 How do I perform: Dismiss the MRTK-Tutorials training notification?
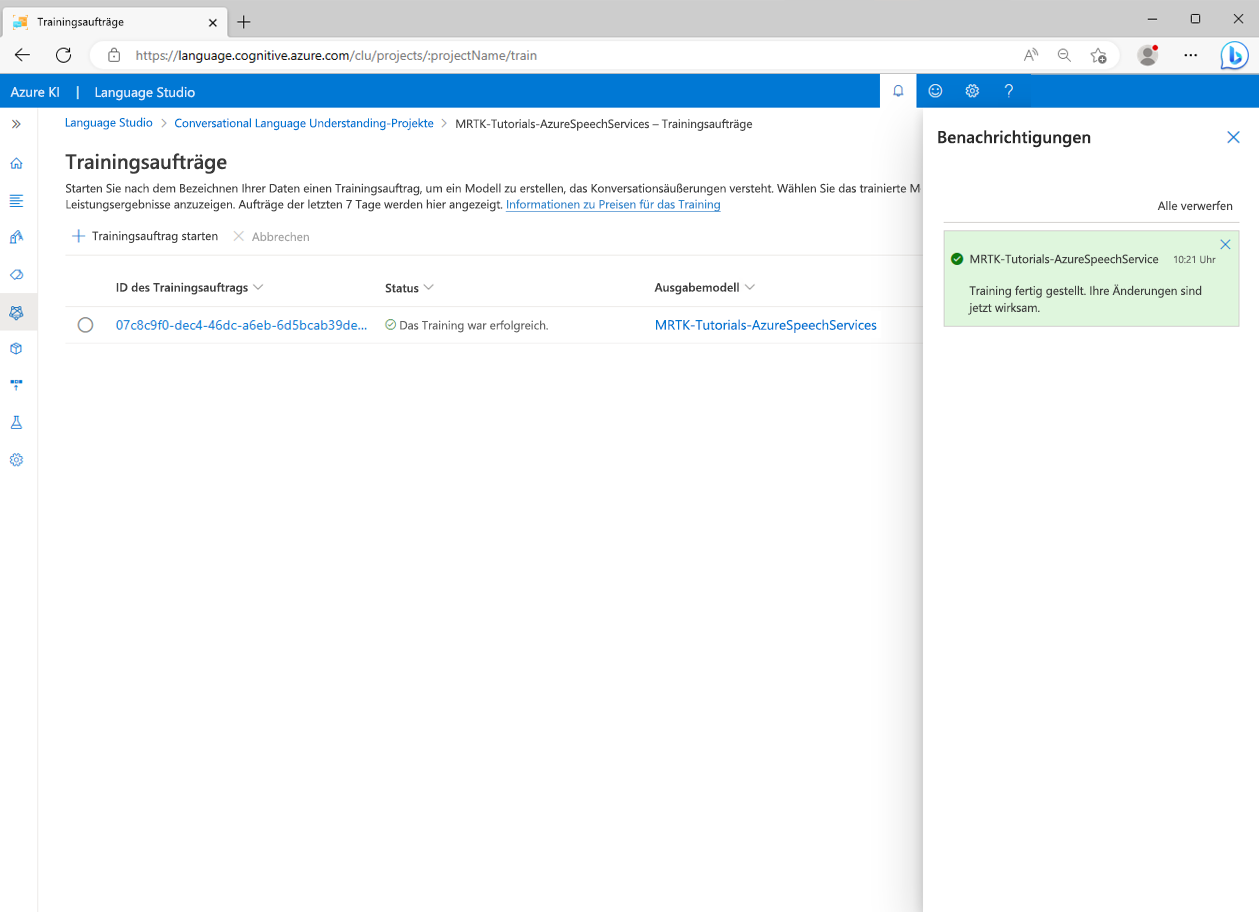click(1225, 244)
